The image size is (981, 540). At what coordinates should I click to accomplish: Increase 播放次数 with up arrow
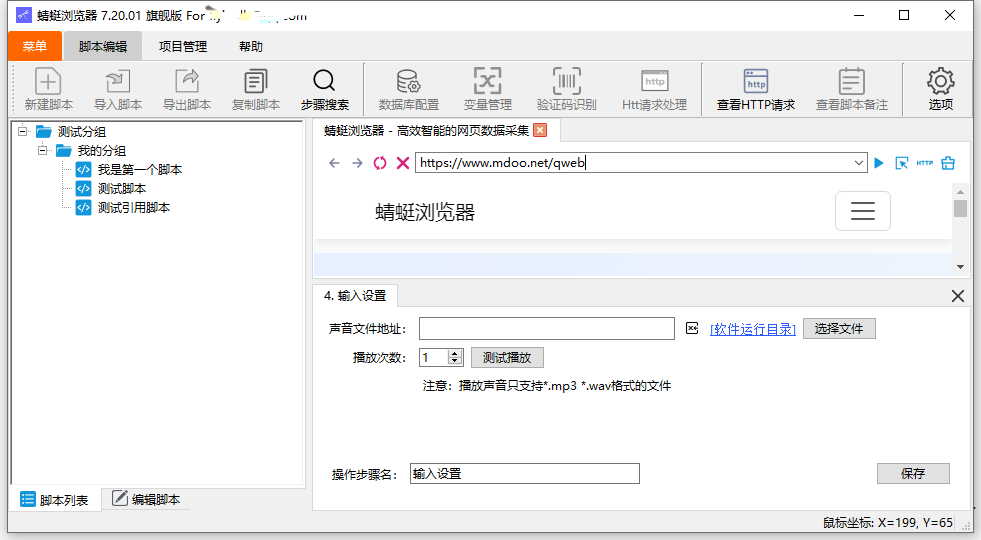455,354
